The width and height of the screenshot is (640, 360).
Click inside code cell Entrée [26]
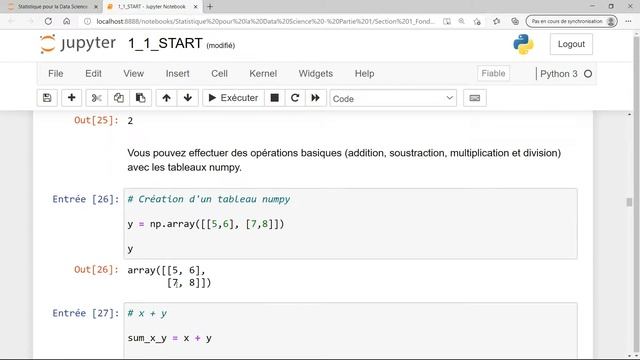pyautogui.click(x=350, y=224)
